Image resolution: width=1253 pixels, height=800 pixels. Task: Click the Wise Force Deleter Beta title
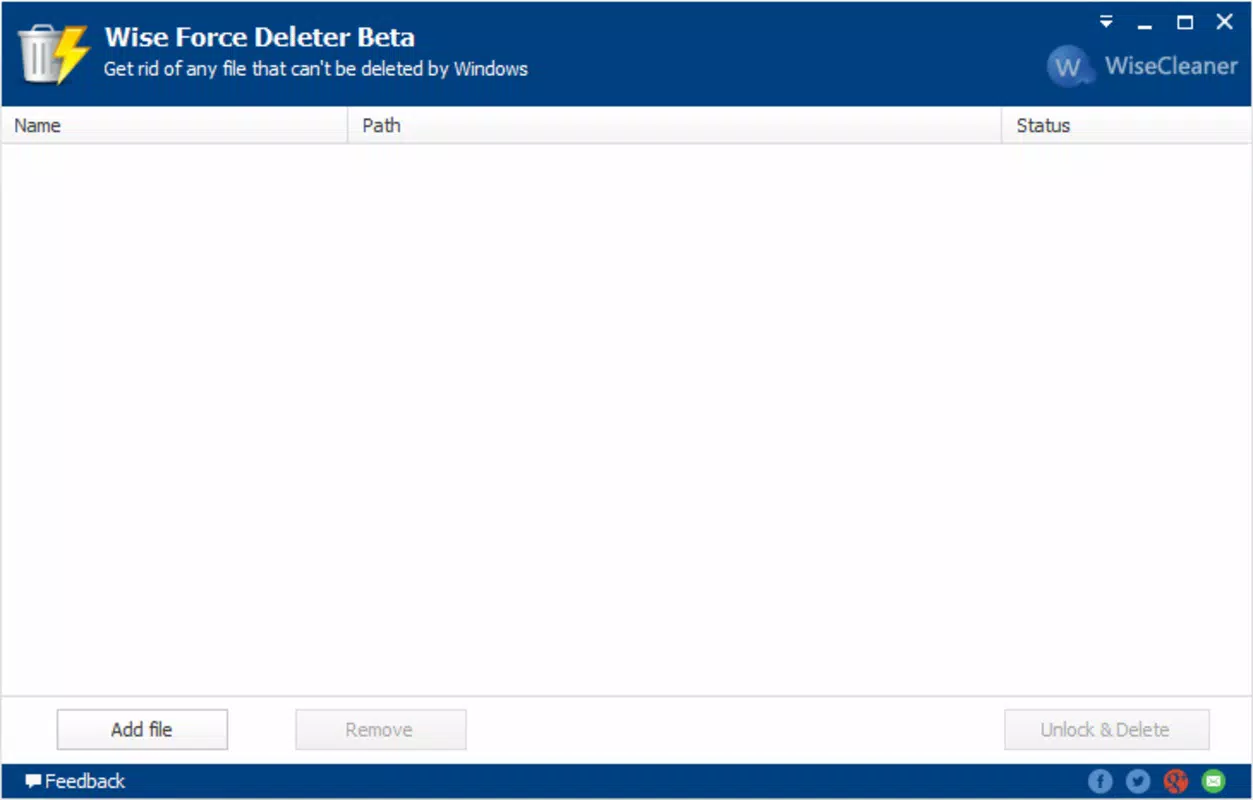click(260, 38)
